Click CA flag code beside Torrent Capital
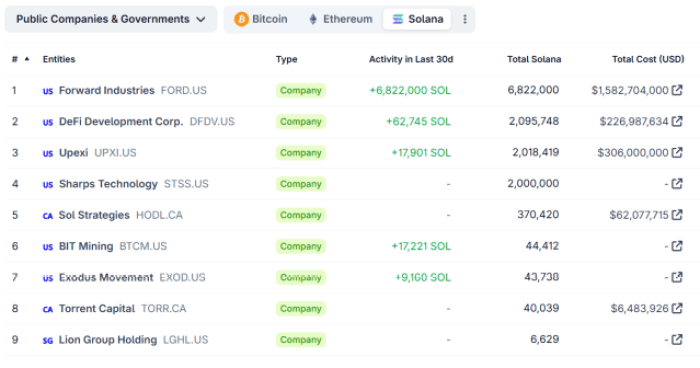 coord(48,309)
